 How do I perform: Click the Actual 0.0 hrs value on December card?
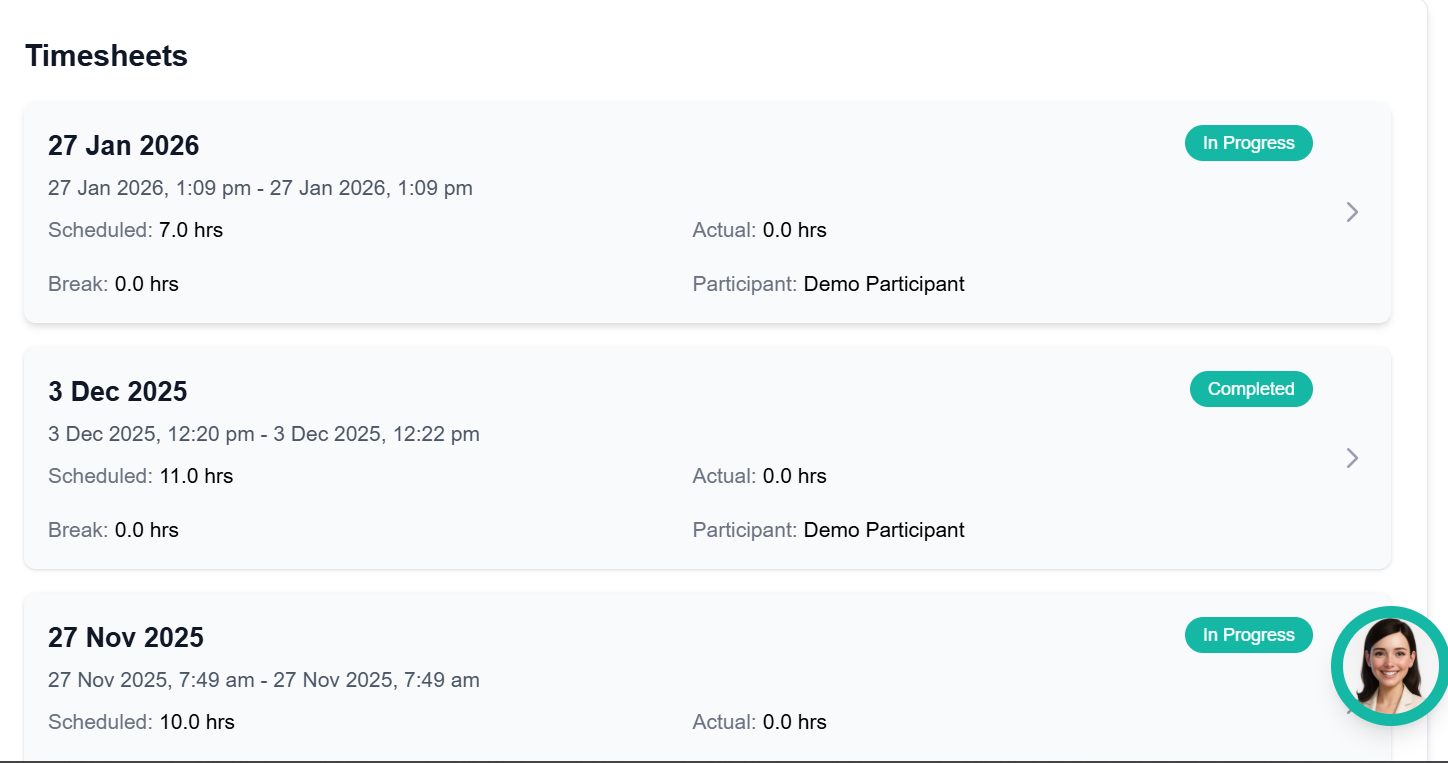(x=796, y=476)
